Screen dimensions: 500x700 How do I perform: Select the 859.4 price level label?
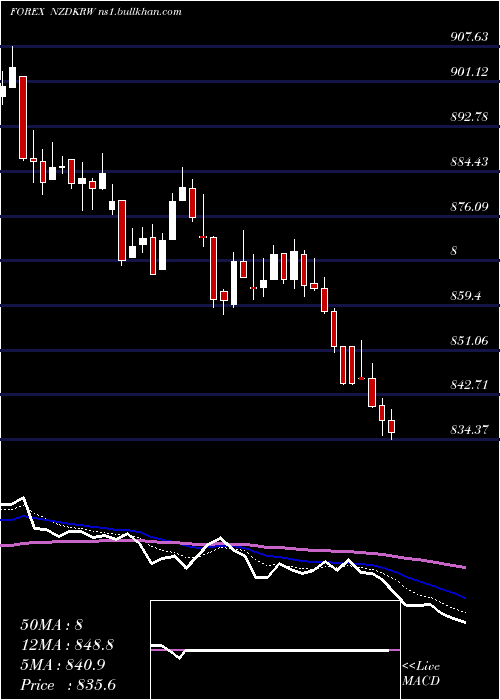(x=465, y=296)
